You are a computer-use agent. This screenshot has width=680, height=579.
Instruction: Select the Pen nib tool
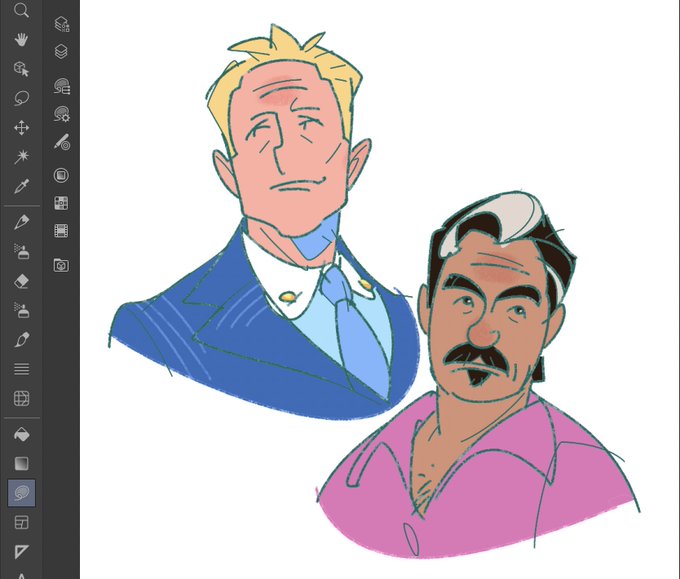(x=21, y=222)
